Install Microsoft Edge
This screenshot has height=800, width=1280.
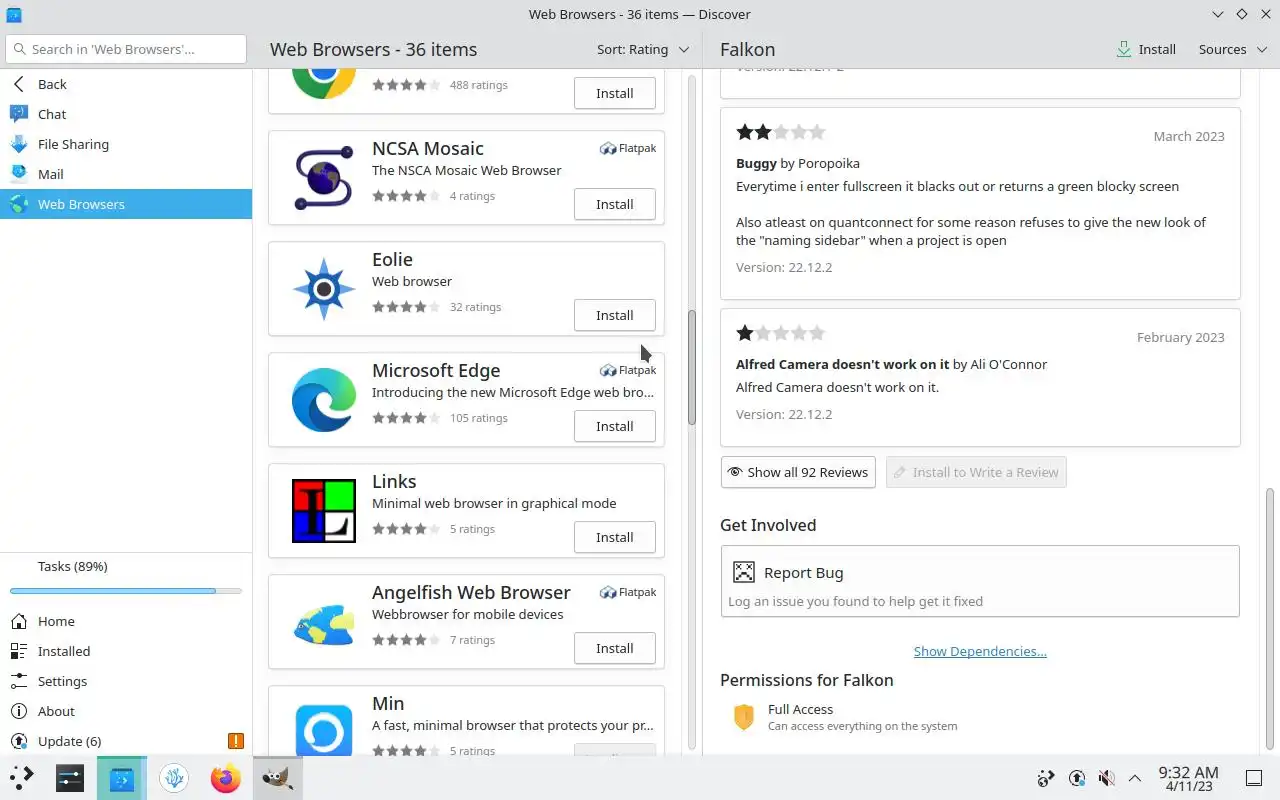614,426
